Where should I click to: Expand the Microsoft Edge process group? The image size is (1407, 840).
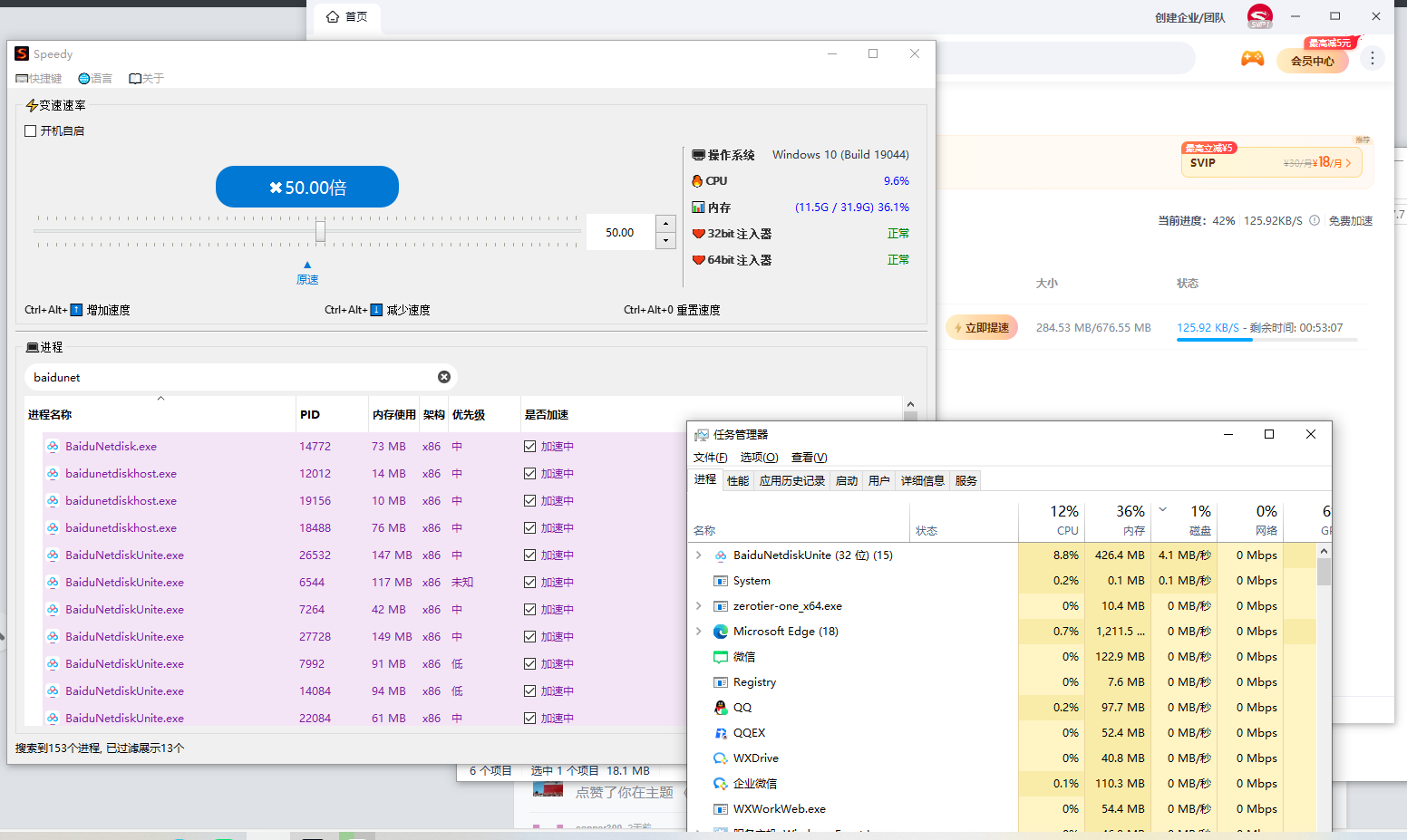(698, 632)
